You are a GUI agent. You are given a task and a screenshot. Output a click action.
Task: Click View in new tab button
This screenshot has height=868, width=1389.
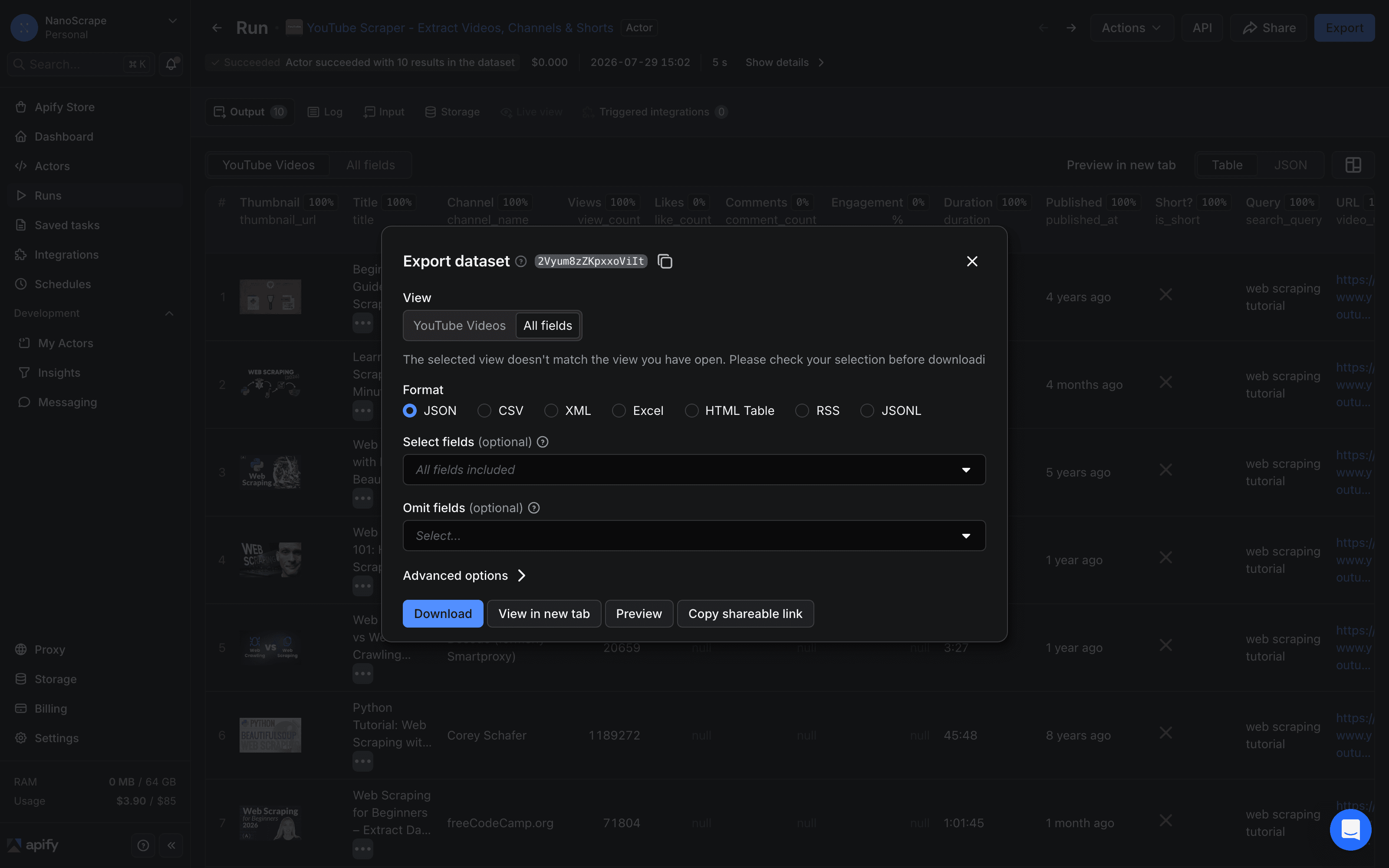543,614
